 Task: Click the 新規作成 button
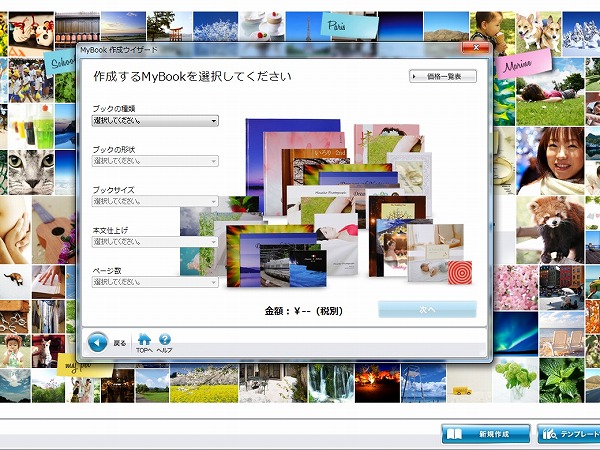[x=486, y=434]
